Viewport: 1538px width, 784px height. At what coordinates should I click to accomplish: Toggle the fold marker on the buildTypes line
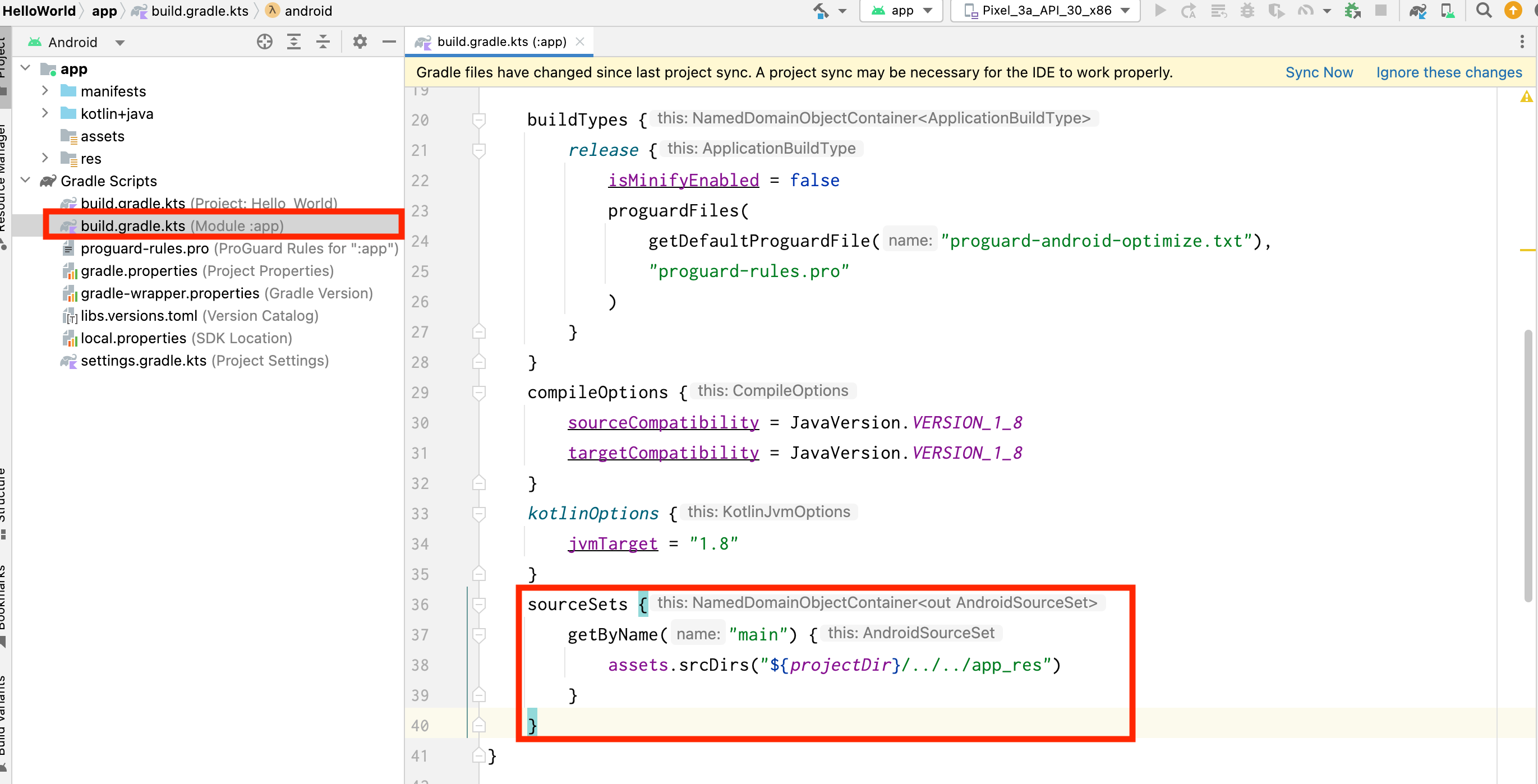[478, 120]
